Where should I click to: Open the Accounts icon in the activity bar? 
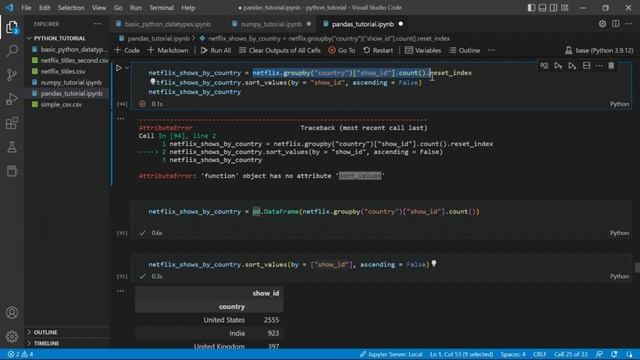coord(12,313)
